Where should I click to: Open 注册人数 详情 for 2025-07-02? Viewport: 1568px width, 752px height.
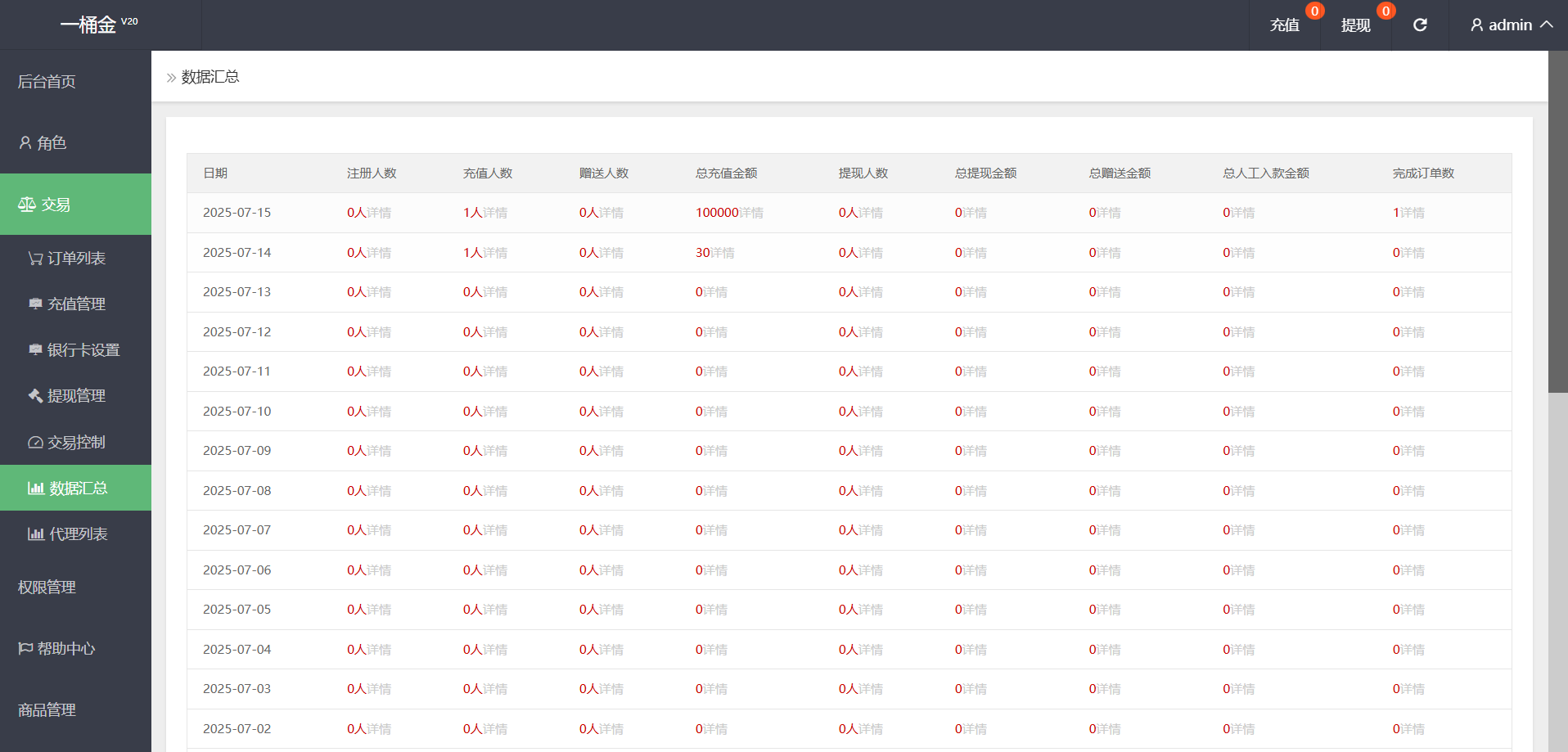379,729
